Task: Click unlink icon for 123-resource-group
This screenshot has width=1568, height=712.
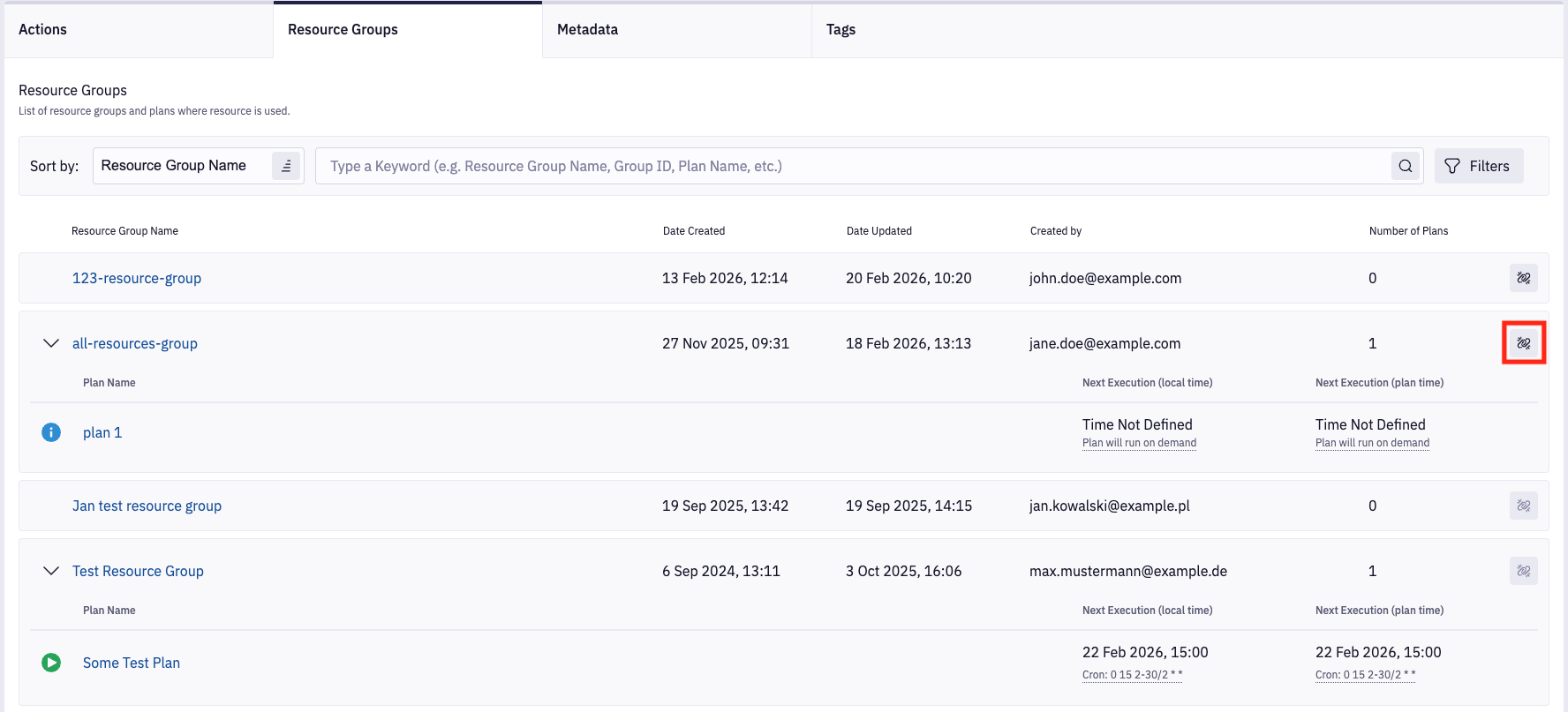Action: tap(1523, 278)
